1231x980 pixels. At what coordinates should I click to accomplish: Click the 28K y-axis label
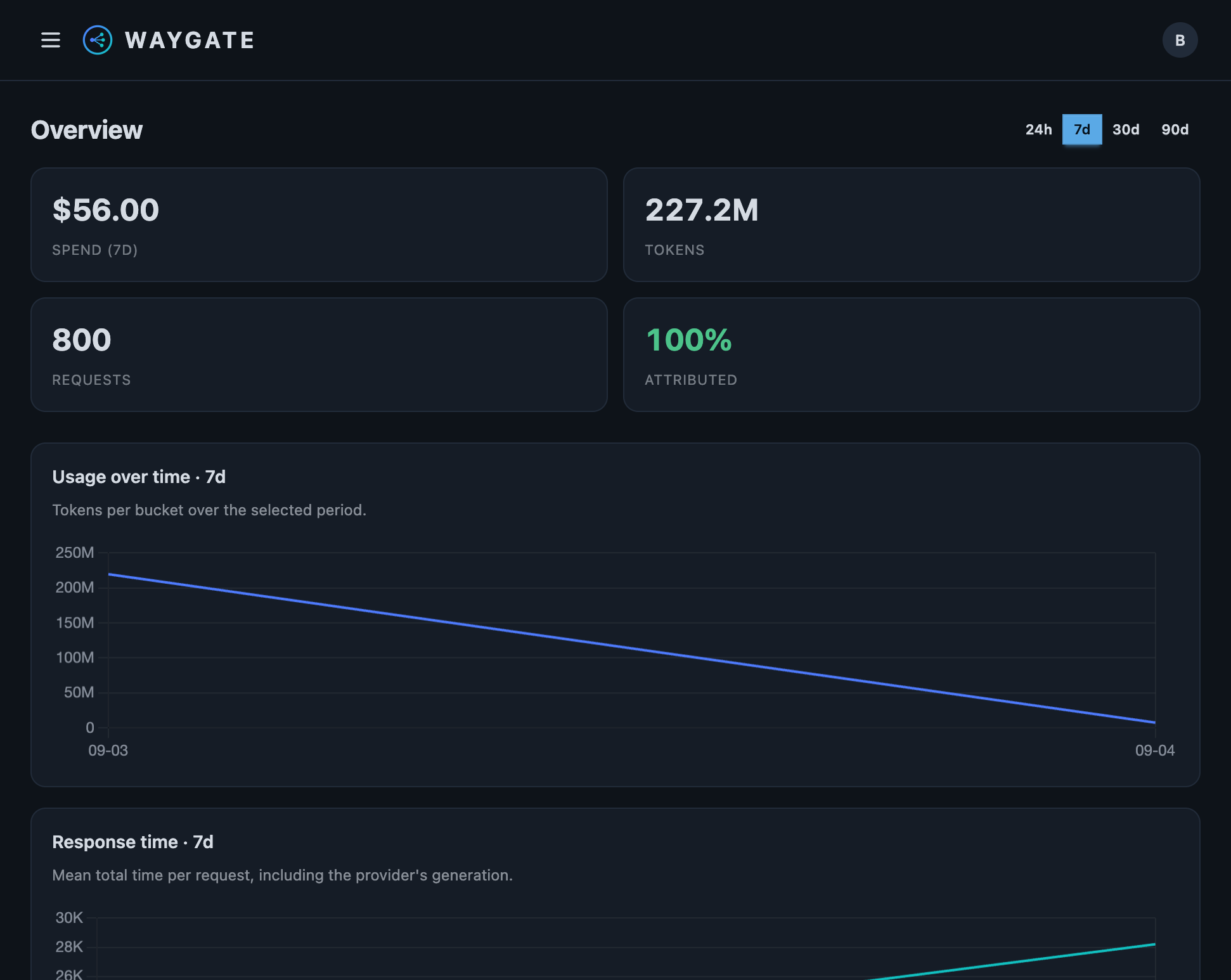(69, 947)
